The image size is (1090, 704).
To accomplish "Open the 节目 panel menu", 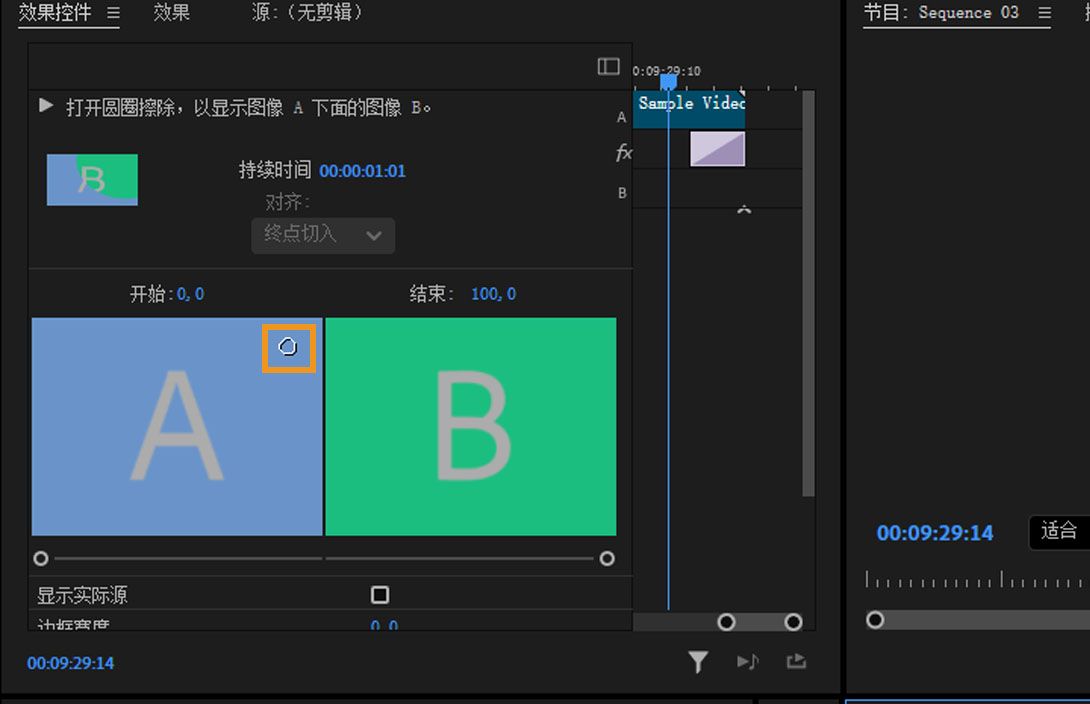I will [x=1044, y=13].
